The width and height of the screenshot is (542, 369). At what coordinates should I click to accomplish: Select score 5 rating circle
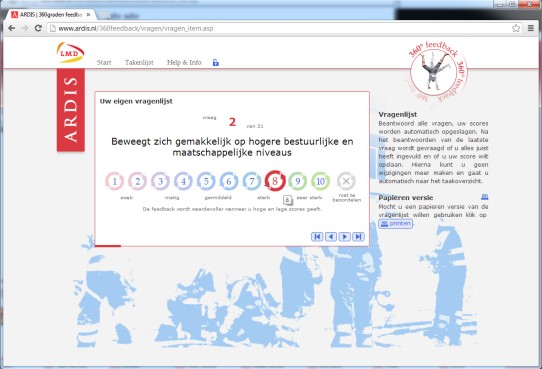[x=206, y=181]
